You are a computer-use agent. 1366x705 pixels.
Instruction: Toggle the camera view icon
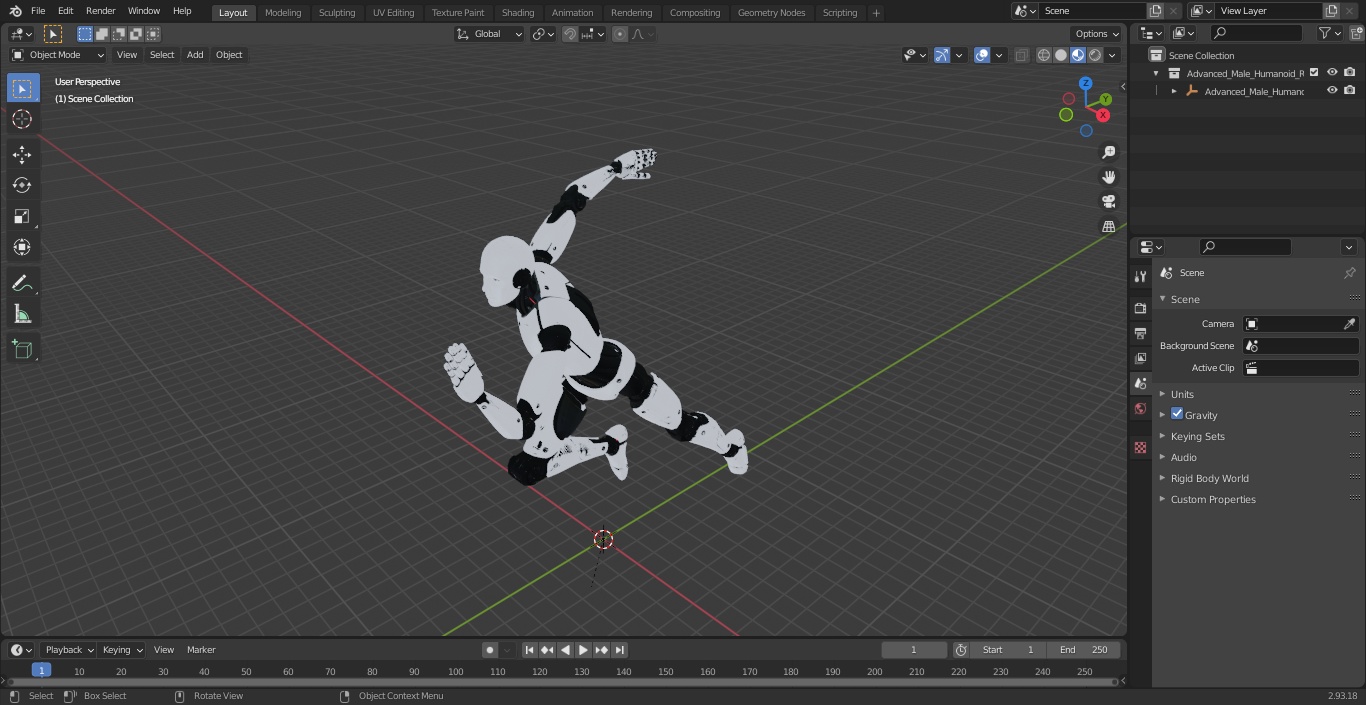pos(1108,202)
